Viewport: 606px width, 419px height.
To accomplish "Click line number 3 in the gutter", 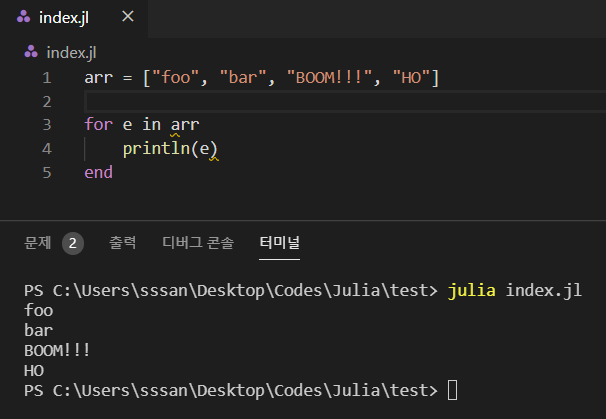I will coord(47,125).
